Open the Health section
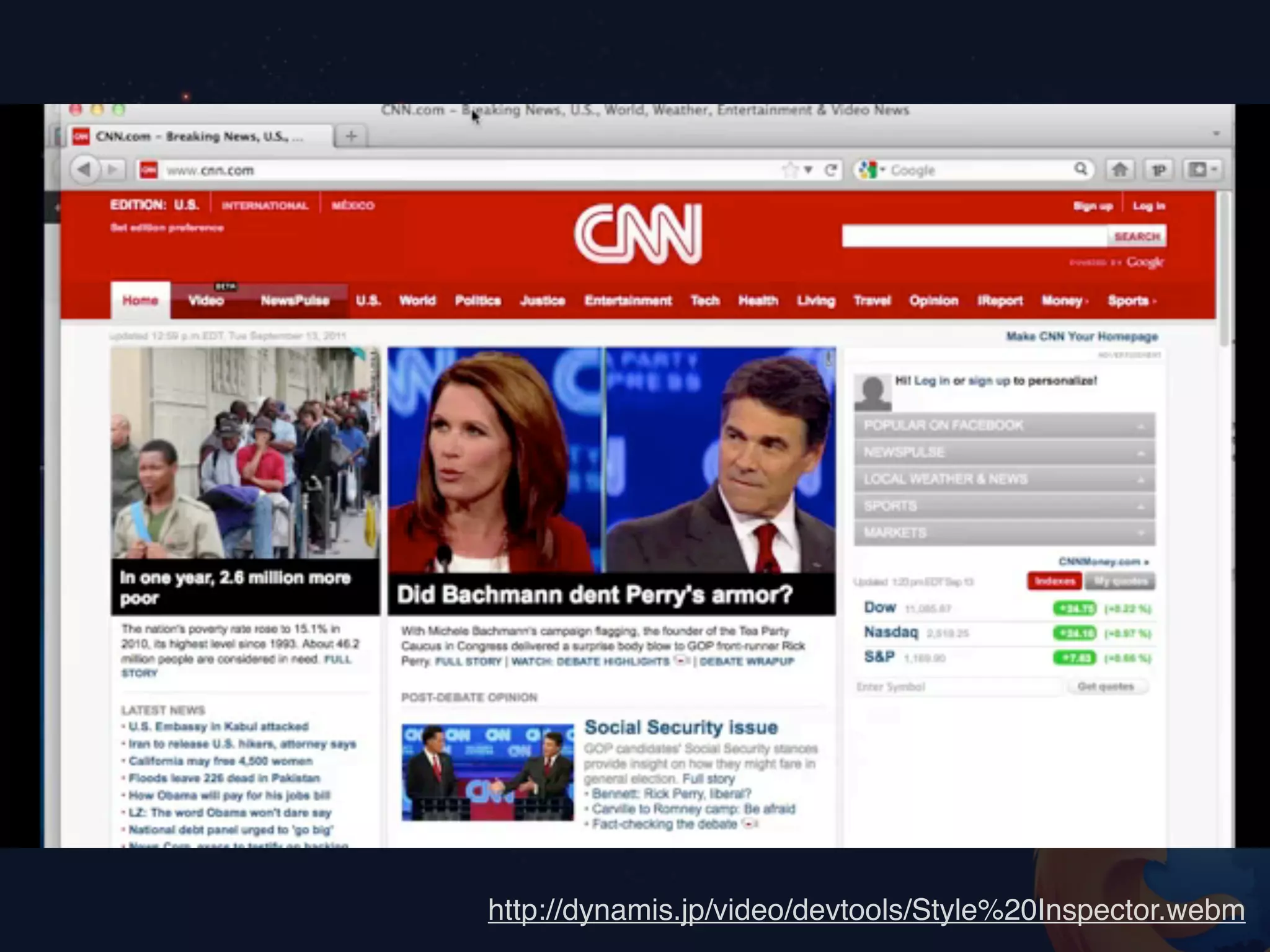 (x=758, y=301)
